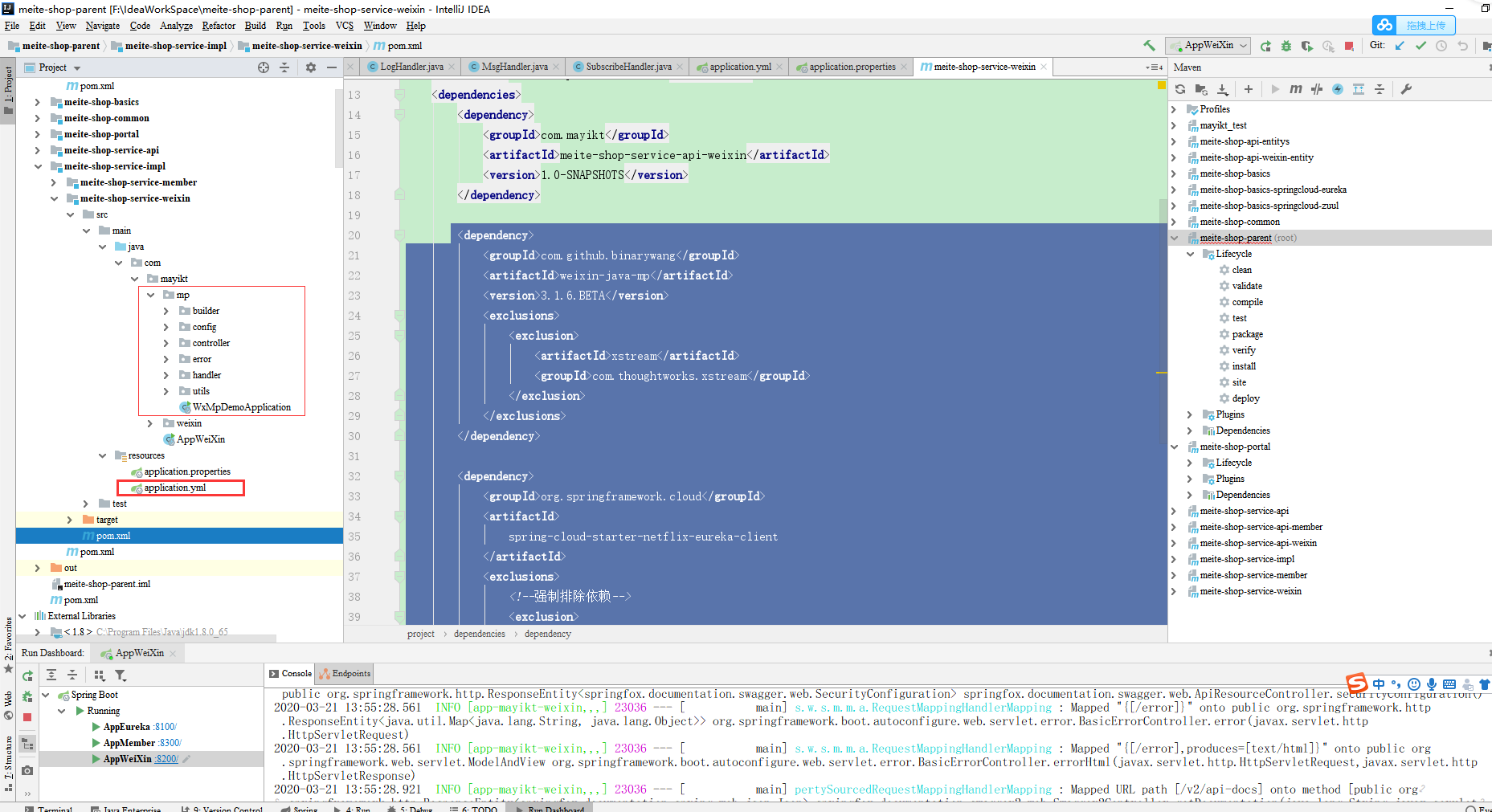Open the Structure tool window side tab

tap(8, 763)
